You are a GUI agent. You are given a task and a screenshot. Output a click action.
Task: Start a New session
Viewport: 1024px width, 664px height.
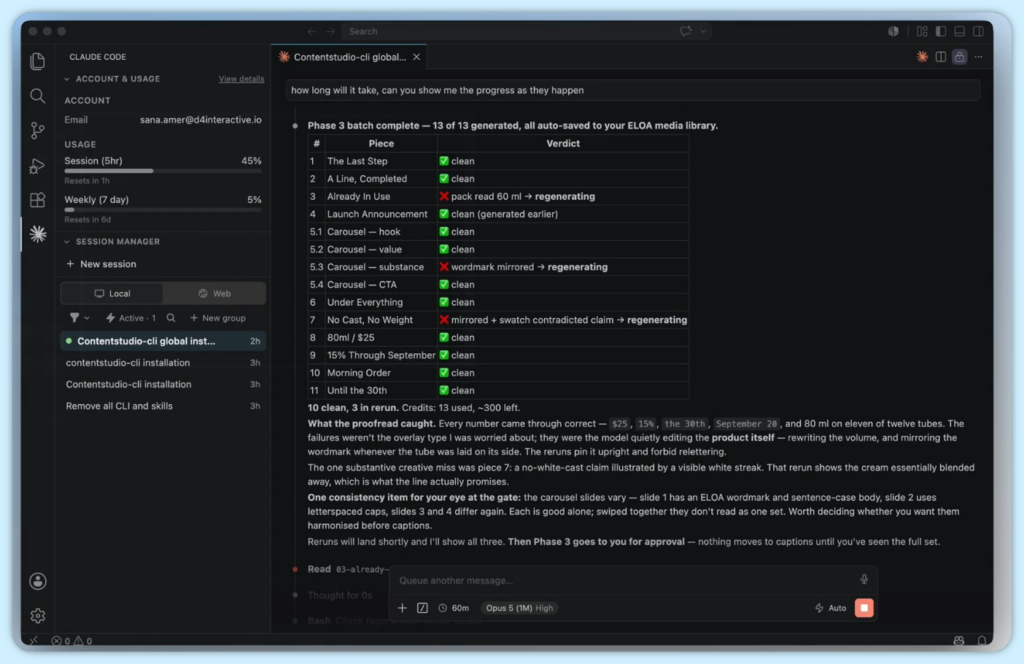click(x=101, y=264)
